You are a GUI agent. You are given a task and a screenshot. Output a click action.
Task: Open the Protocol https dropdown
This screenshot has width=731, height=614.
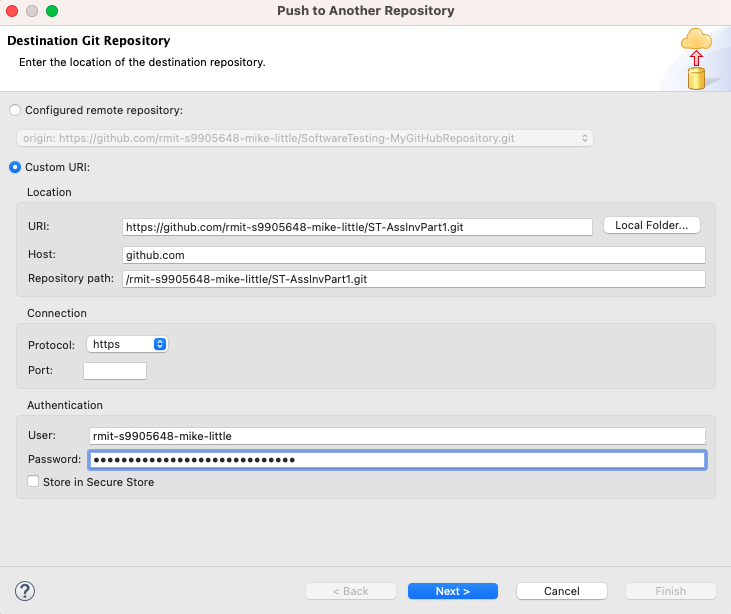pos(127,345)
